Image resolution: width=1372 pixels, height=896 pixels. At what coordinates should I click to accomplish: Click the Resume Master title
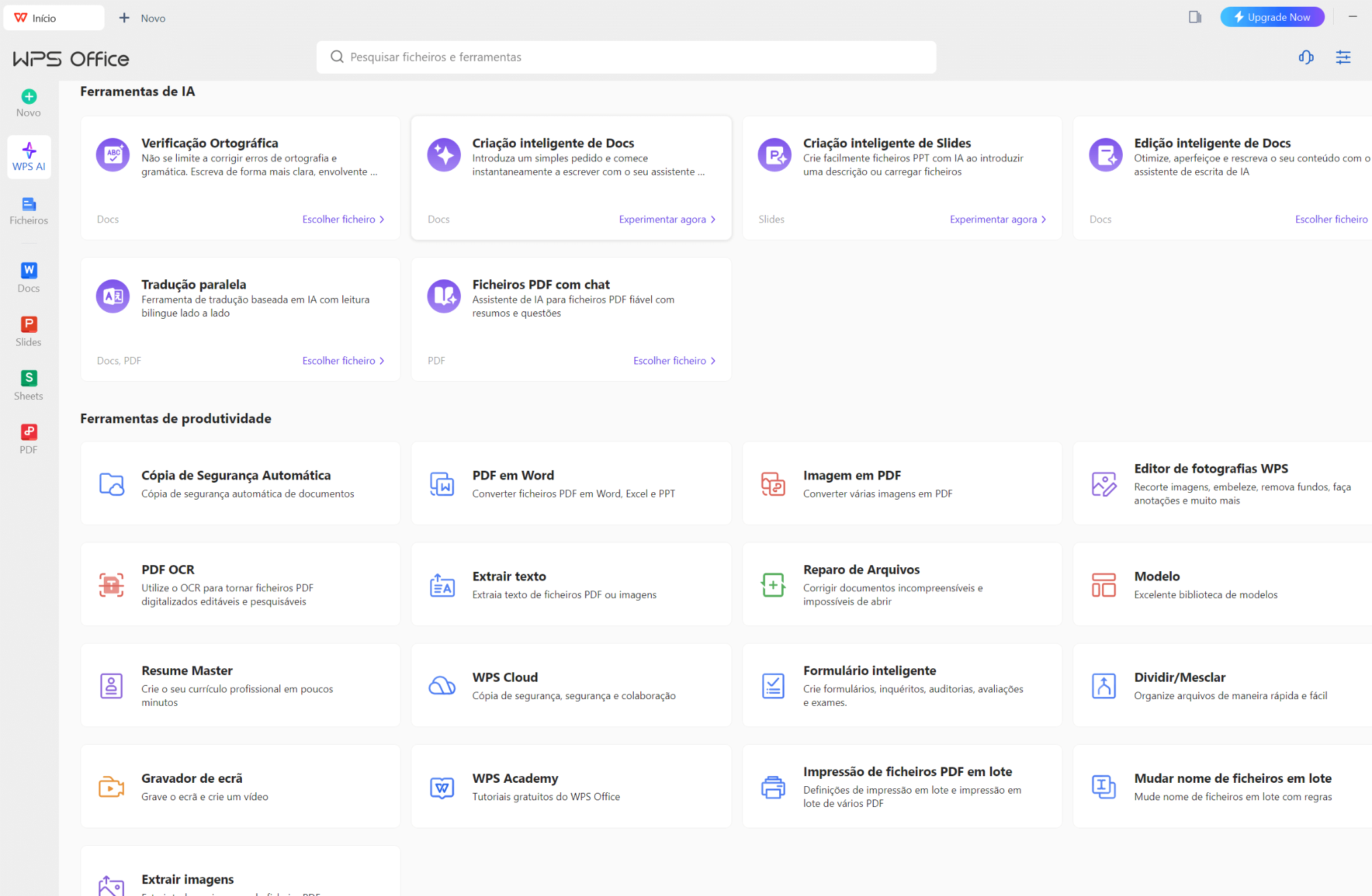pos(187,671)
